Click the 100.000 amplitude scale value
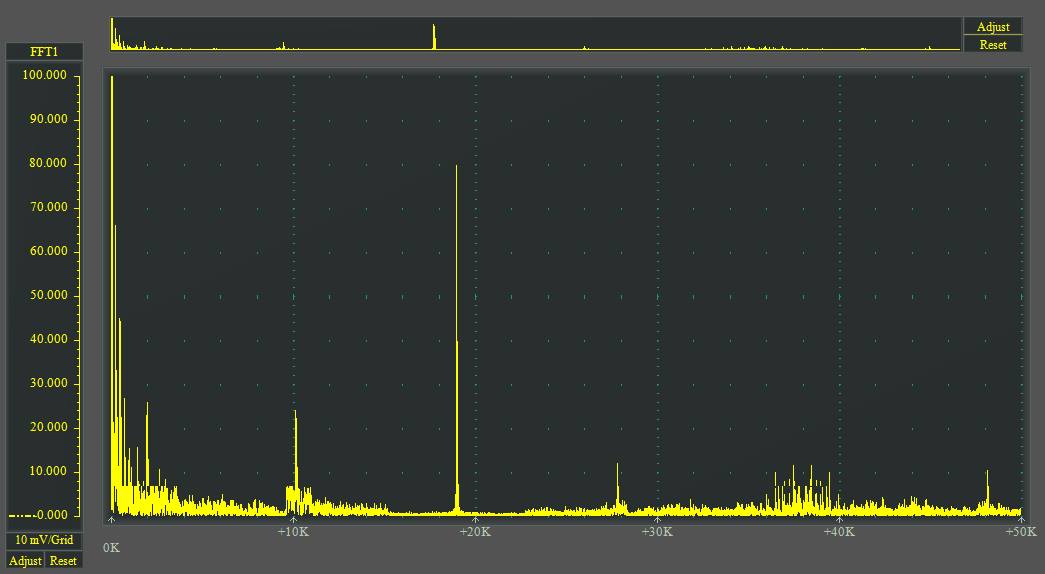 [45, 75]
